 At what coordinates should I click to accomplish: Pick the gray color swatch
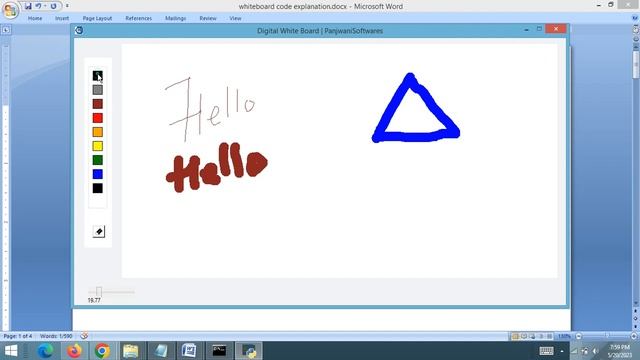point(98,90)
